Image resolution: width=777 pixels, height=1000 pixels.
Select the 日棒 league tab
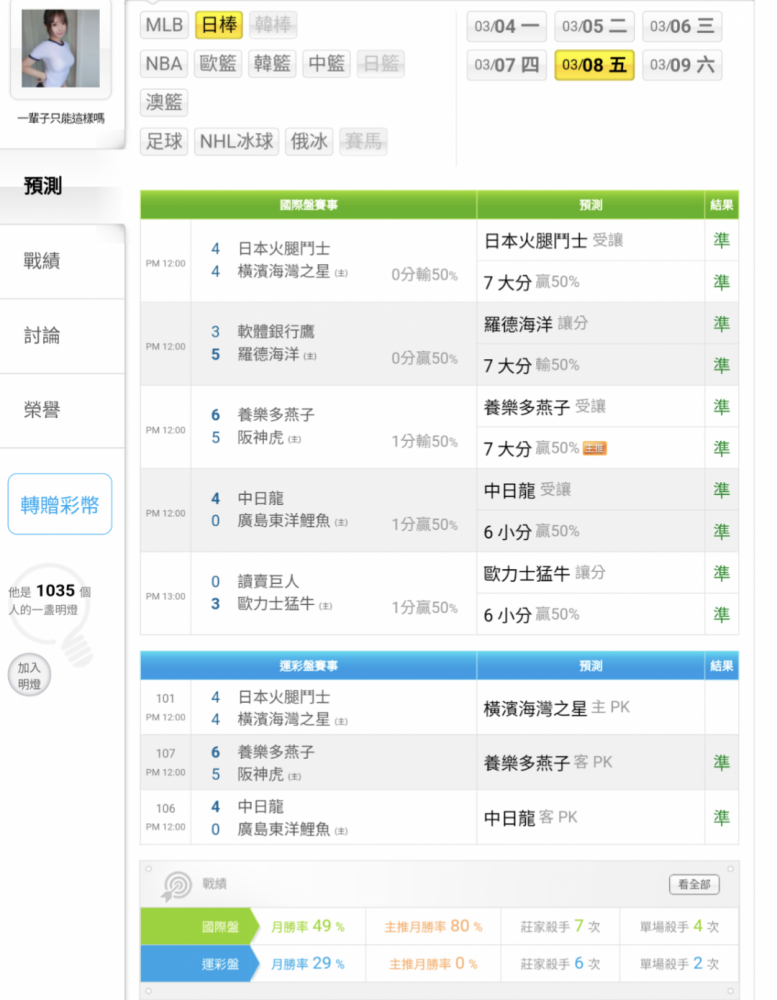pyautogui.click(x=219, y=25)
